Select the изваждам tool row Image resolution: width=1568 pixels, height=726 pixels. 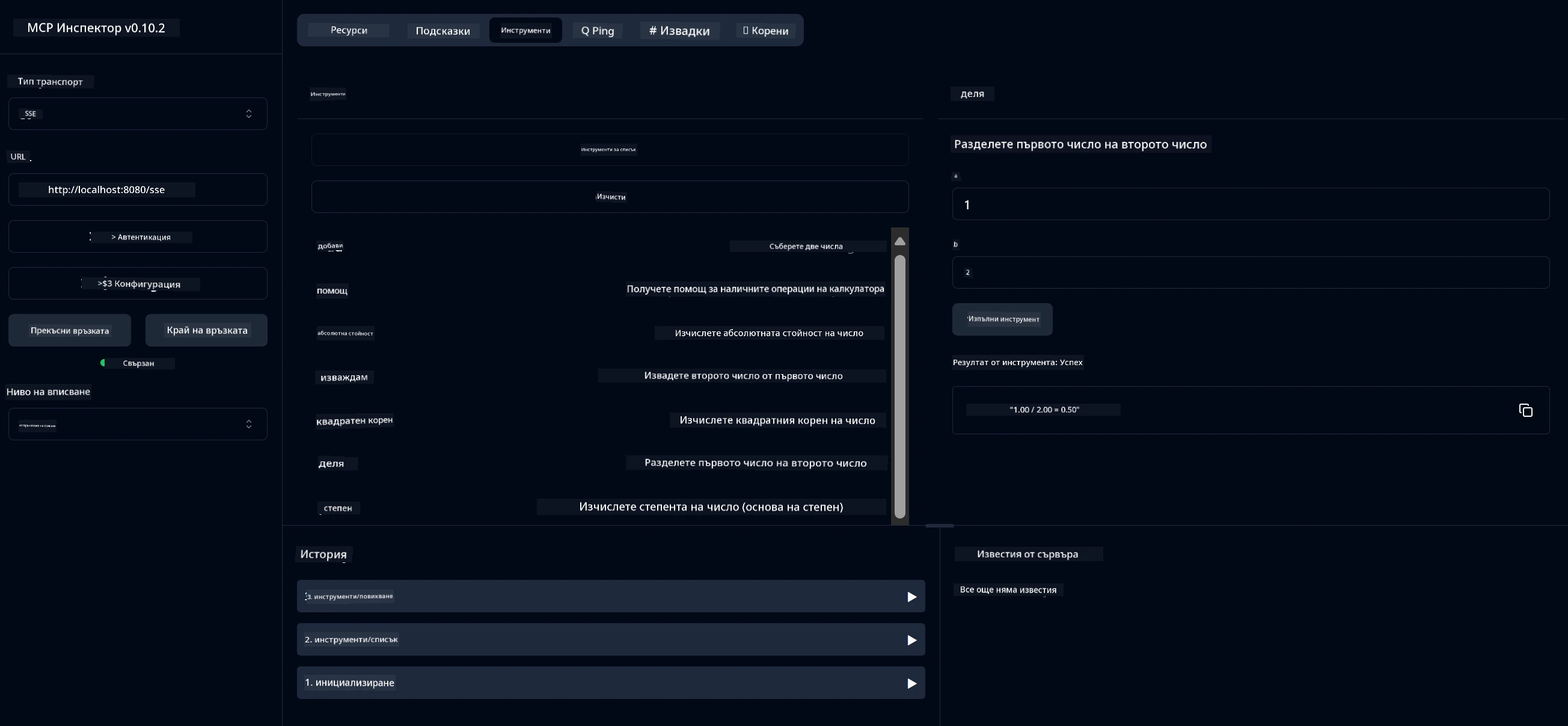[x=601, y=377]
